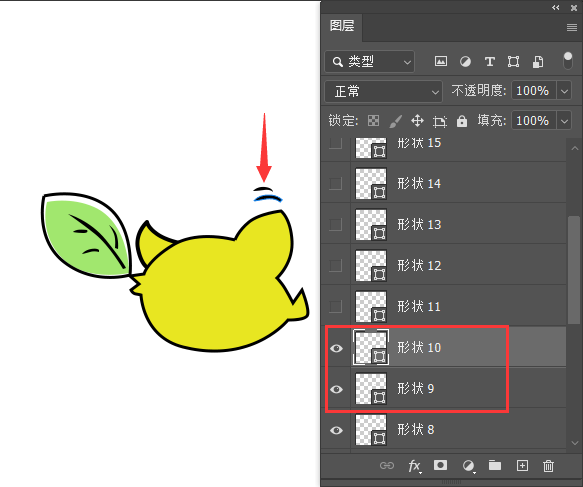Image resolution: width=583 pixels, height=487 pixels.
Task: Filter for adjustment layers icon
Action: (x=465, y=61)
